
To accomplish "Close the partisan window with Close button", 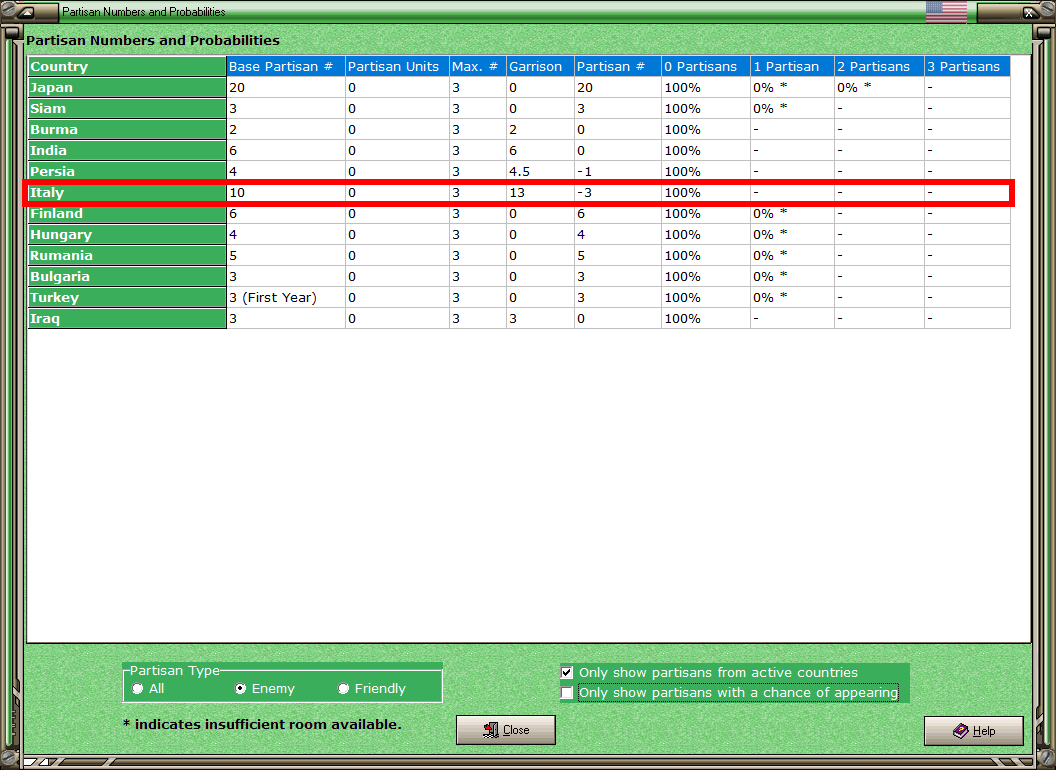I will pyautogui.click(x=506, y=730).
